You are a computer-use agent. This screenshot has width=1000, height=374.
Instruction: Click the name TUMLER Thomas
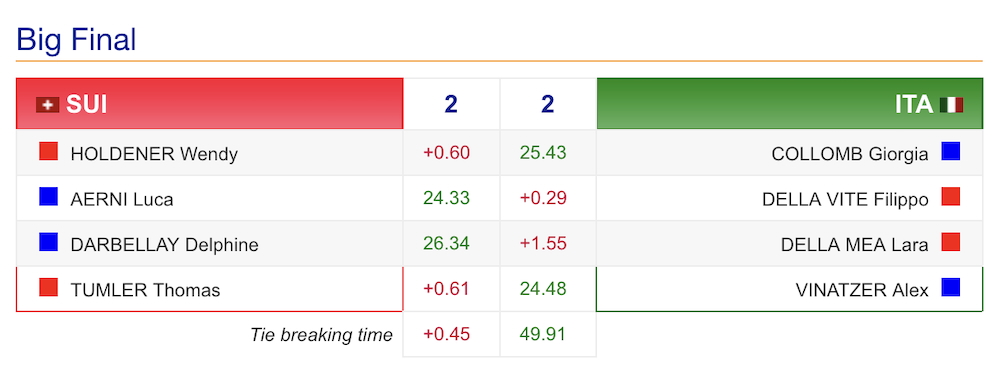pos(145,290)
